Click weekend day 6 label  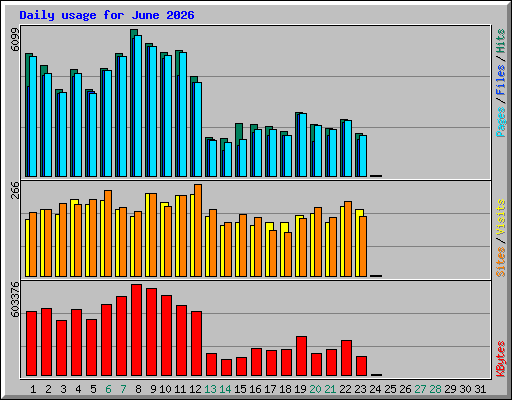point(108,389)
